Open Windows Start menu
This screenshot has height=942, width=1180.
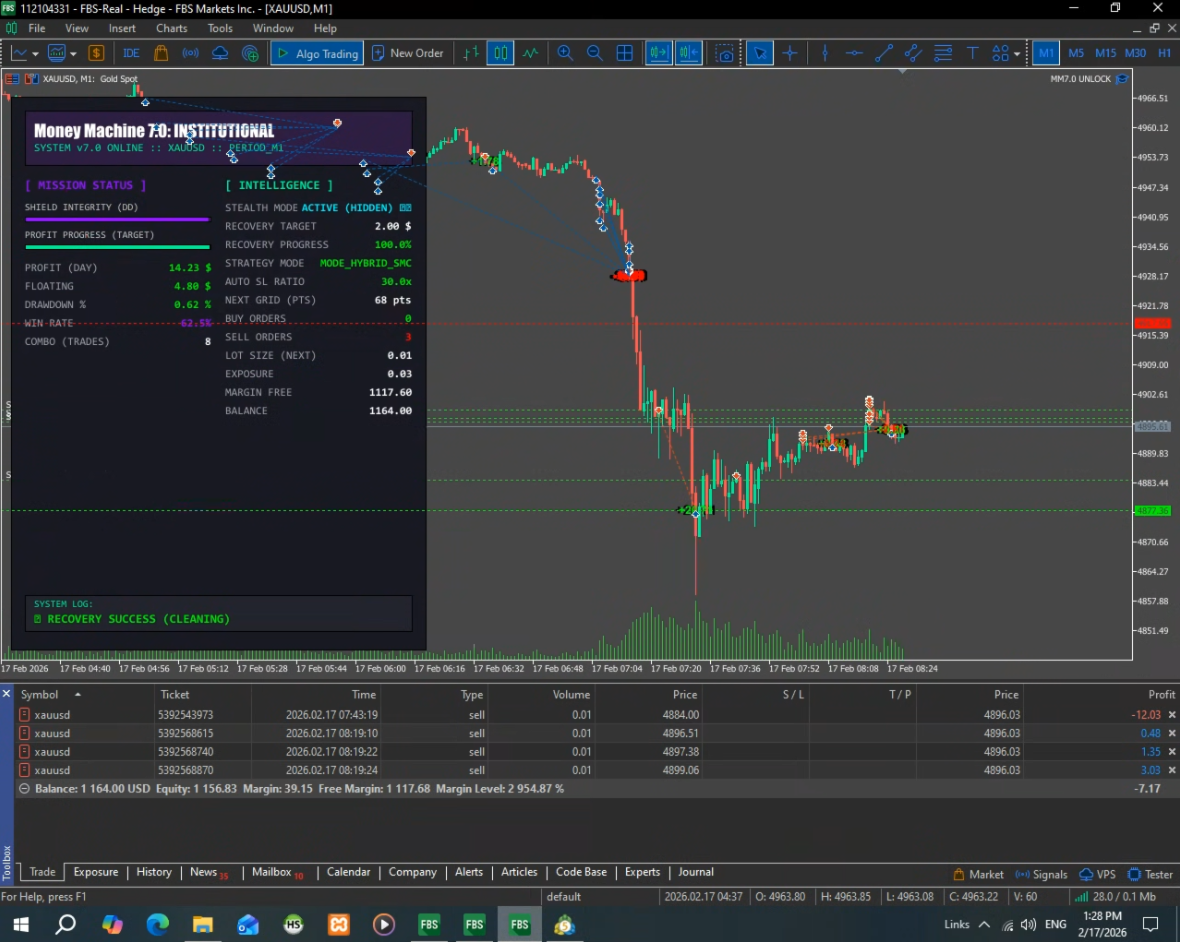[x=21, y=925]
